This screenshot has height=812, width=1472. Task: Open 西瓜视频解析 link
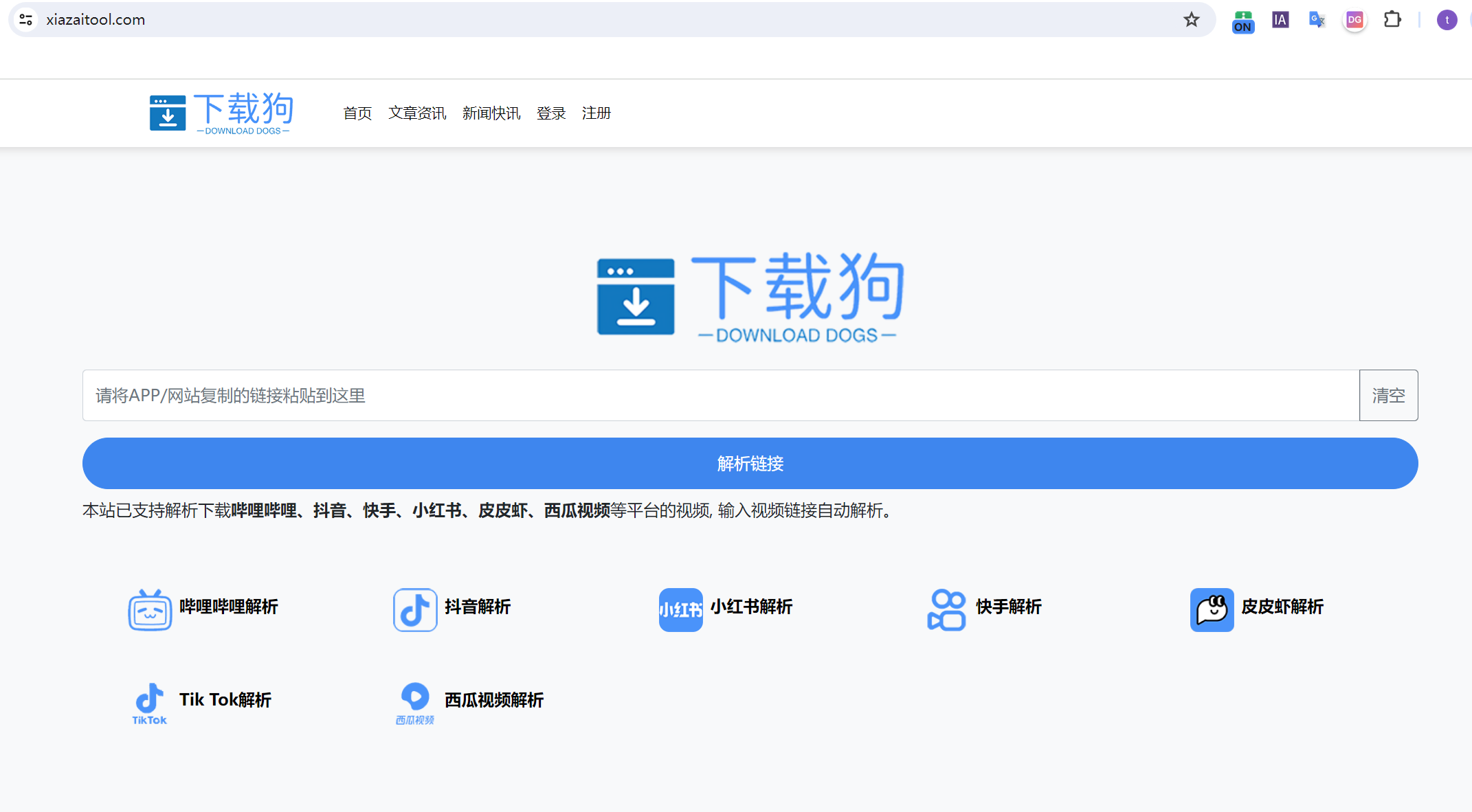point(494,700)
